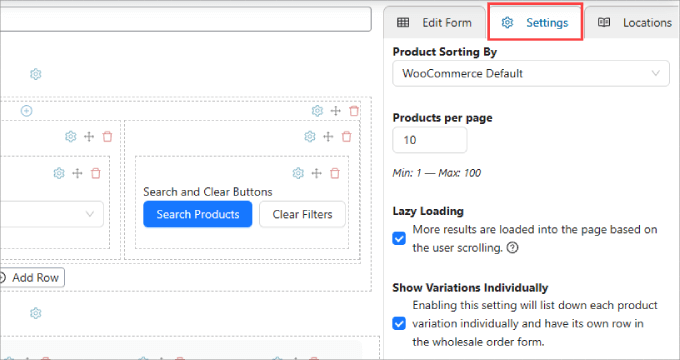
Task: Click move icon of the dropdown field's column
Action: pyautogui.click(x=89, y=137)
